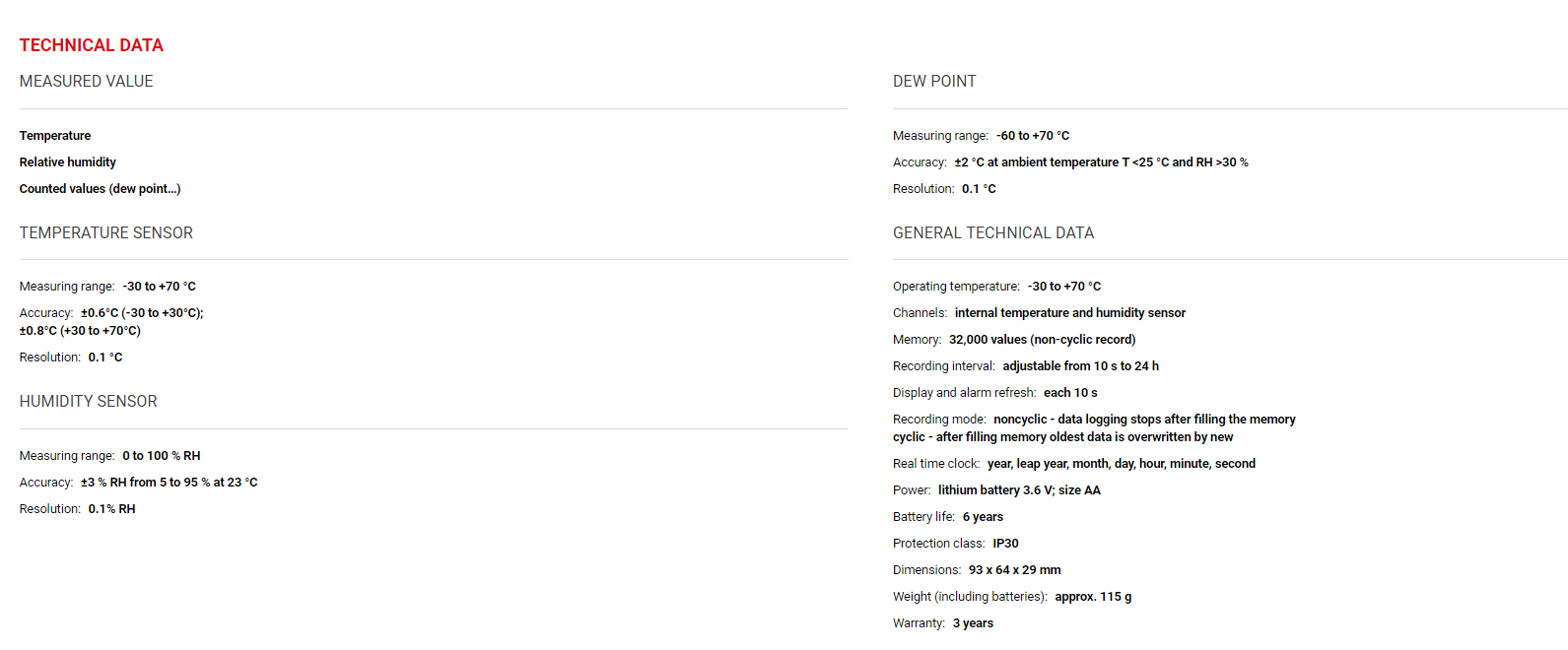1568x650 pixels.
Task: Click humidity measuring range 0 to 100 % RH
Action: point(161,456)
